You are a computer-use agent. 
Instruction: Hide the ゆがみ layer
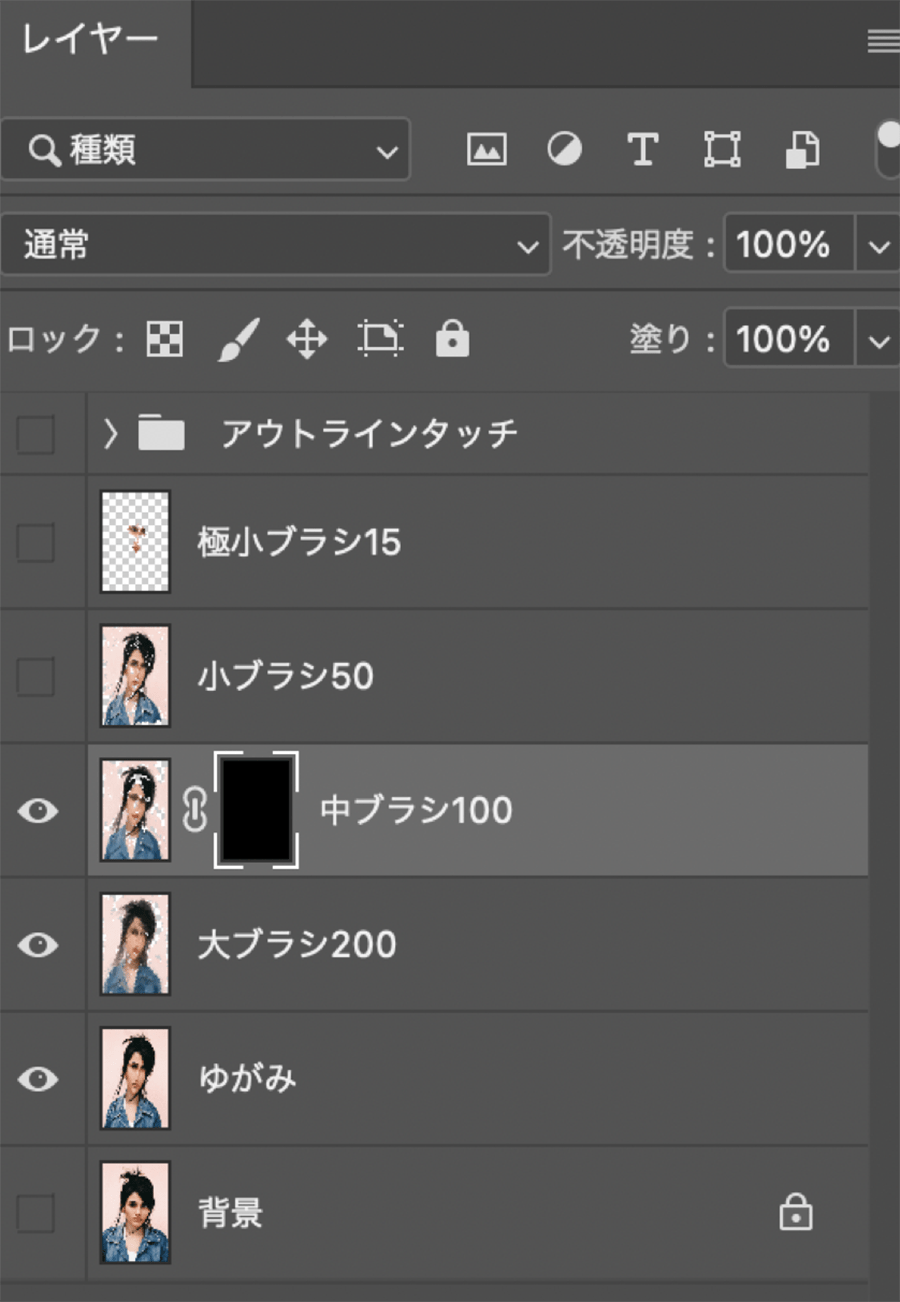37,1079
